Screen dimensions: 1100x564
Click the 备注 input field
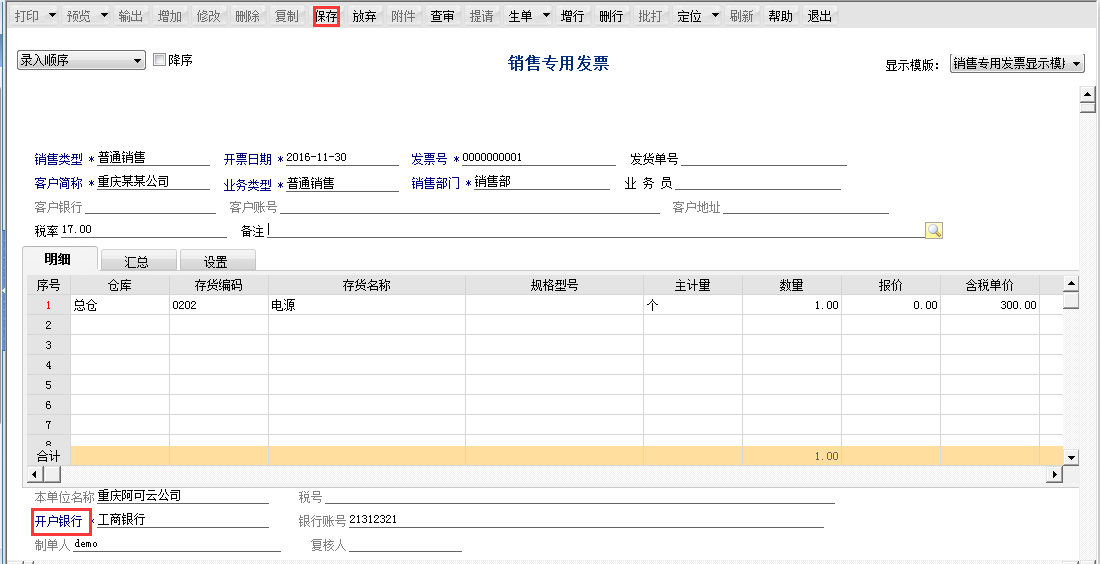(x=595, y=230)
